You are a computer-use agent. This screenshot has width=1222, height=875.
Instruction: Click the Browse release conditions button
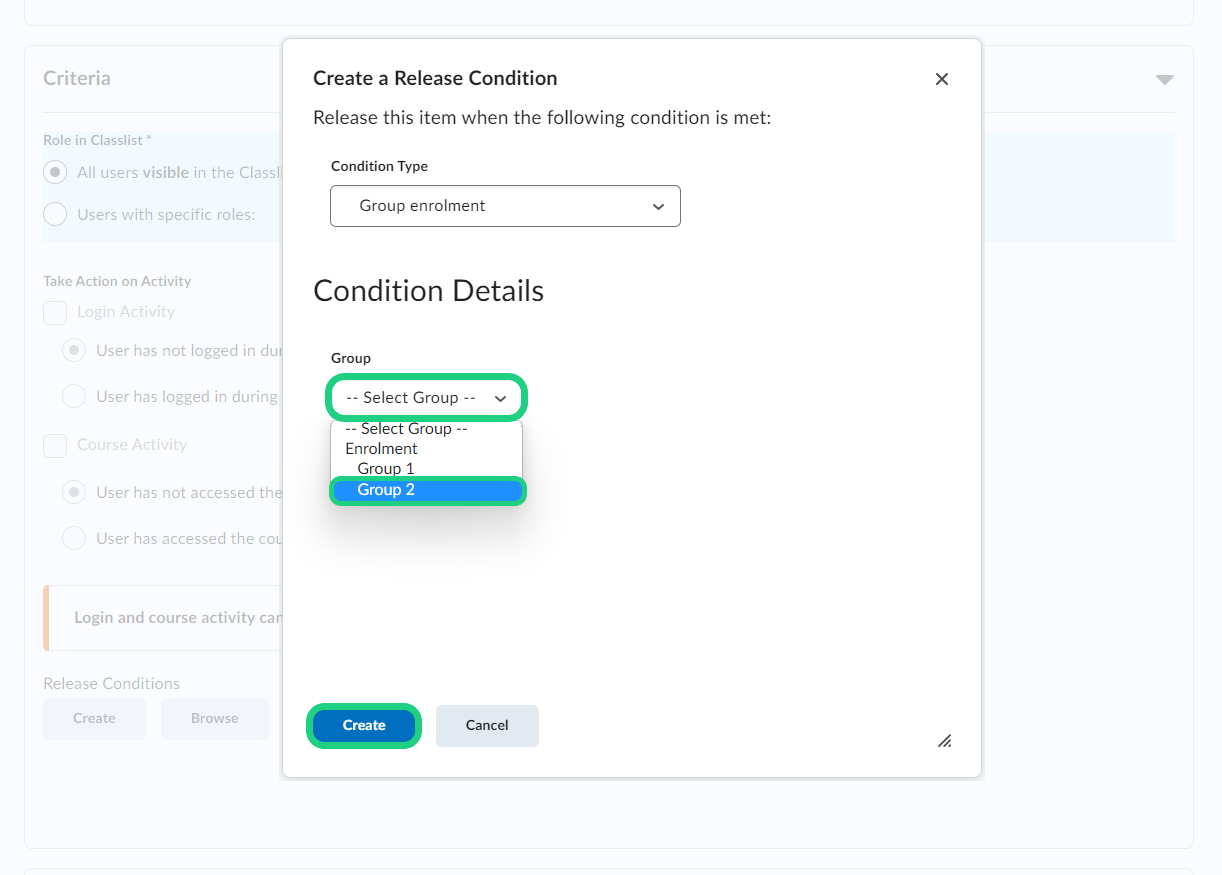click(215, 718)
